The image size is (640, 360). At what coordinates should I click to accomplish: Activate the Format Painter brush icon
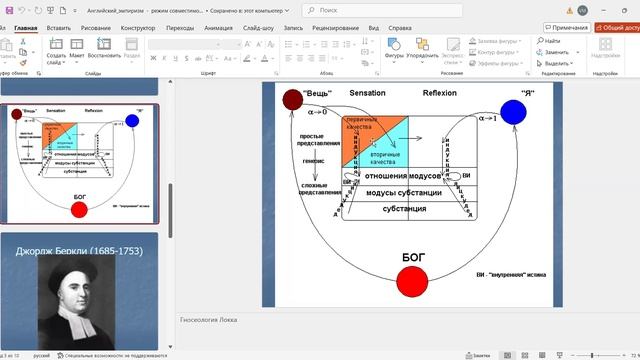tap(23, 62)
